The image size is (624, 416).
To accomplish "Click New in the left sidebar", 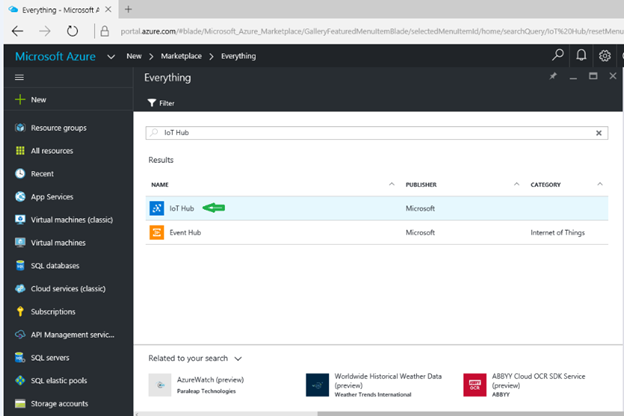I will pyautogui.click(x=38, y=100).
